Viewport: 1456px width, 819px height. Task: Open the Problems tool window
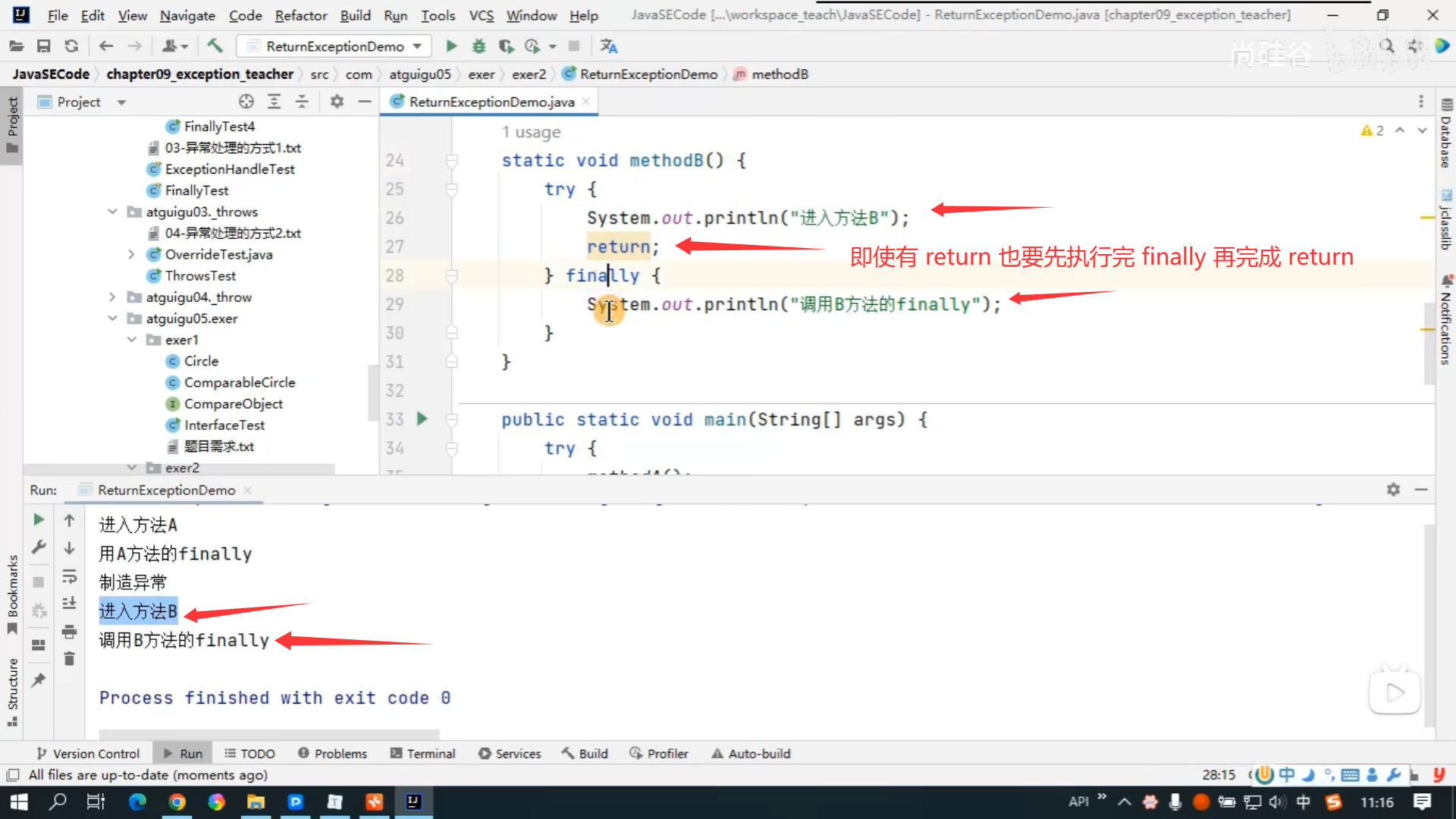coord(332,753)
